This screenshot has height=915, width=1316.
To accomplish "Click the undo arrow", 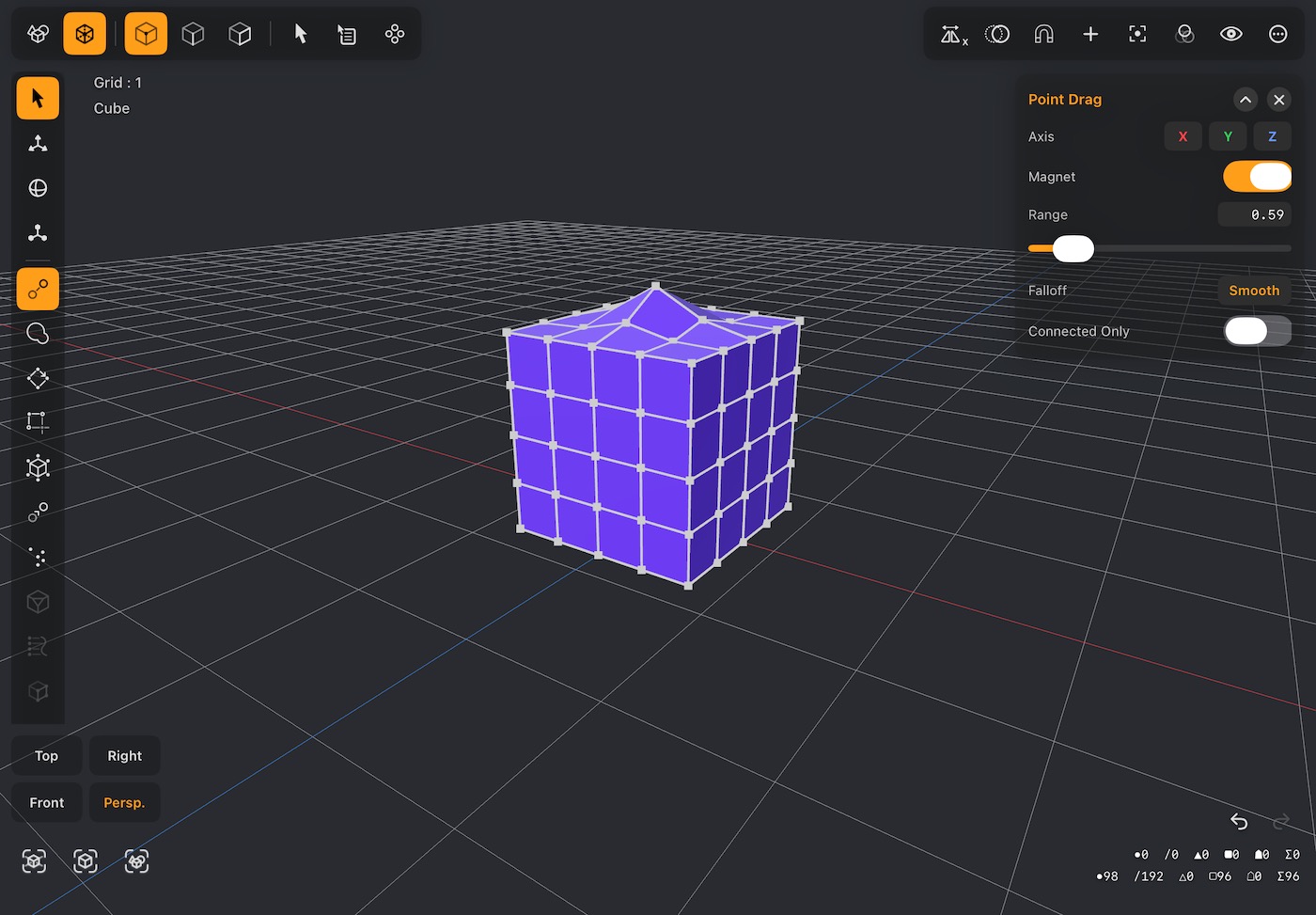I will point(1239,822).
